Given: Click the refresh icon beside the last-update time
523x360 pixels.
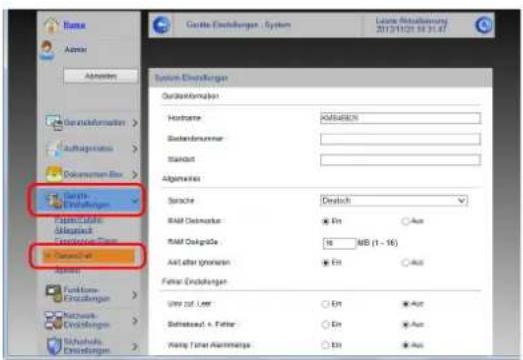Looking at the screenshot, I should pos(483,25).
